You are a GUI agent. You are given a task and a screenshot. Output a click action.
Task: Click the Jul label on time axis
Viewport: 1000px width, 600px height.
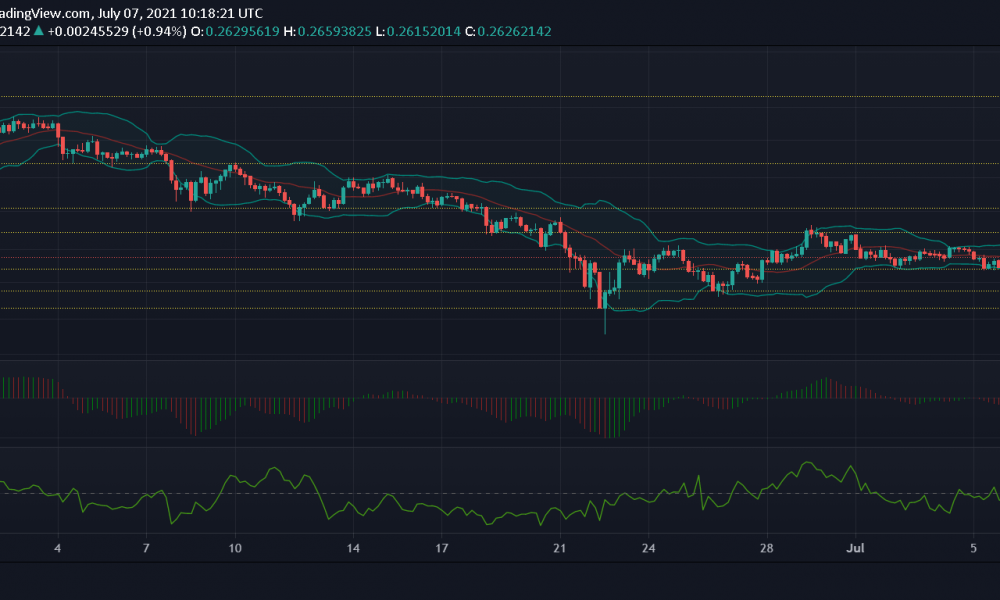coord(855,548)
